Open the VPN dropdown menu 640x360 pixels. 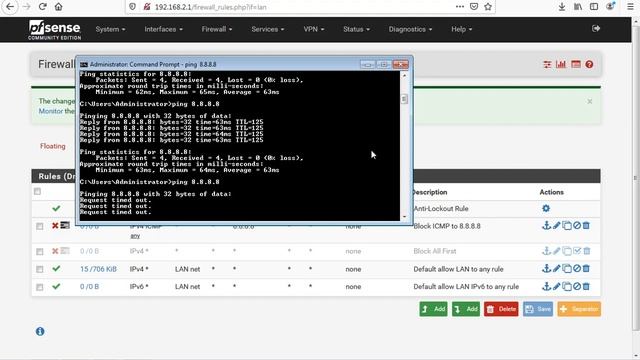click(313, 29)
